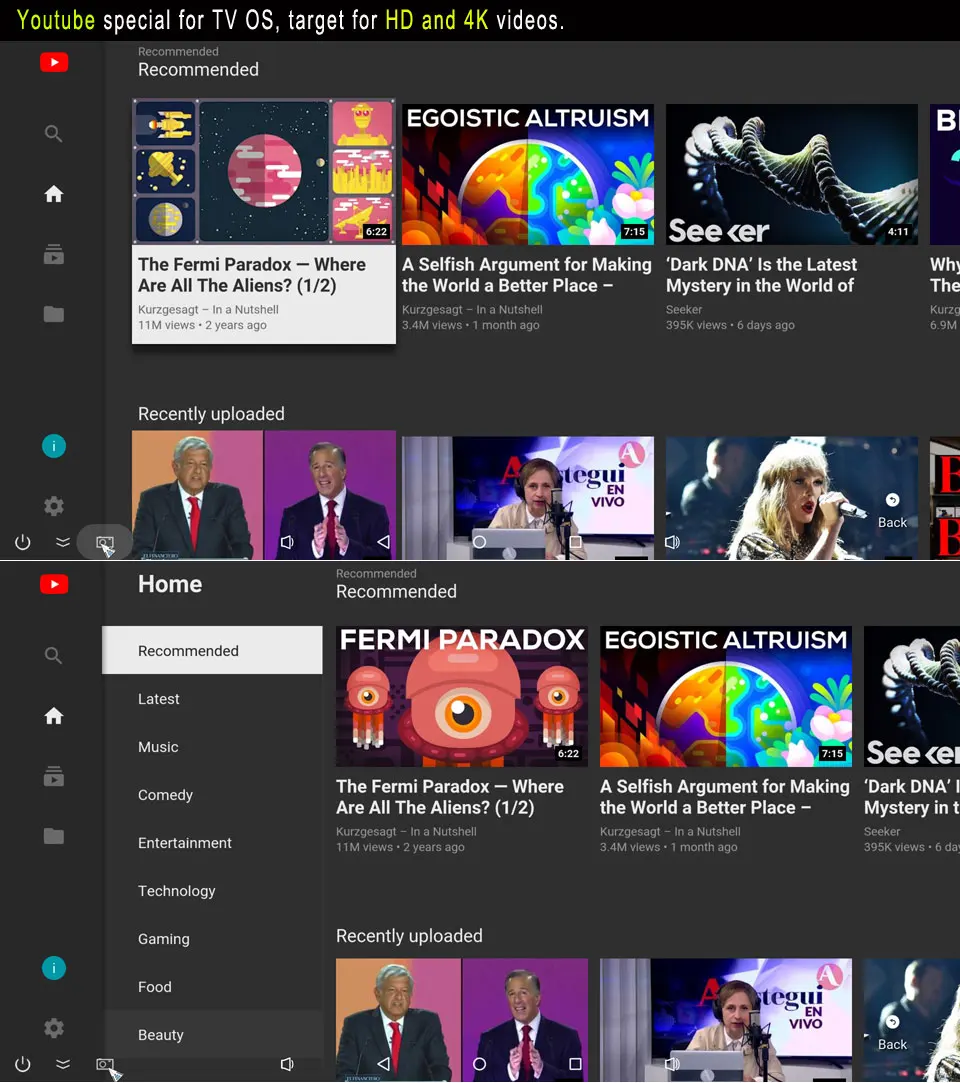Click power icon in screen without Home menu
Image resolution: width=960 pixels, height=1083 pixels.
(23, 542)
